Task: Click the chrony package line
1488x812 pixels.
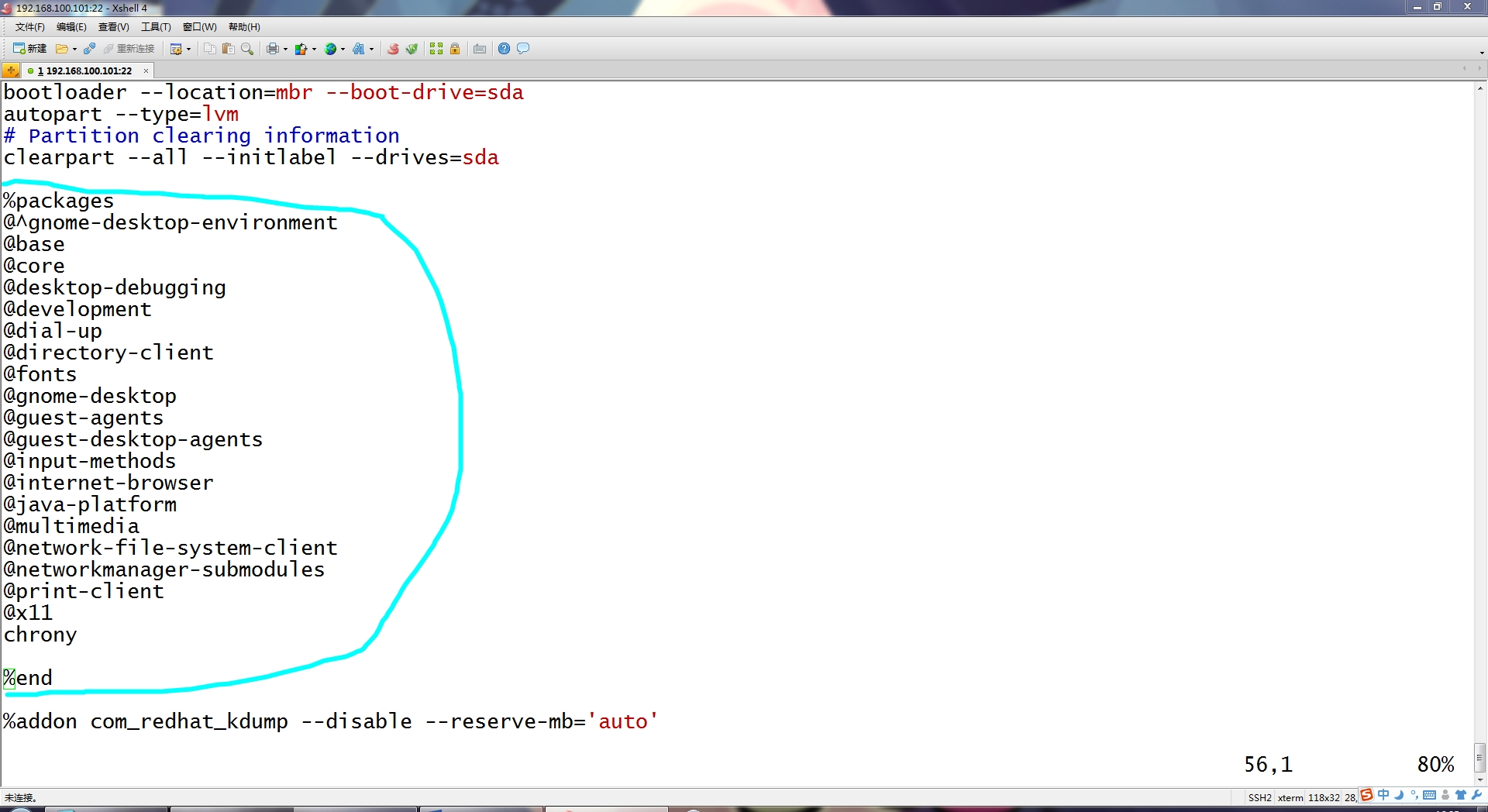Action: point(40,635)
